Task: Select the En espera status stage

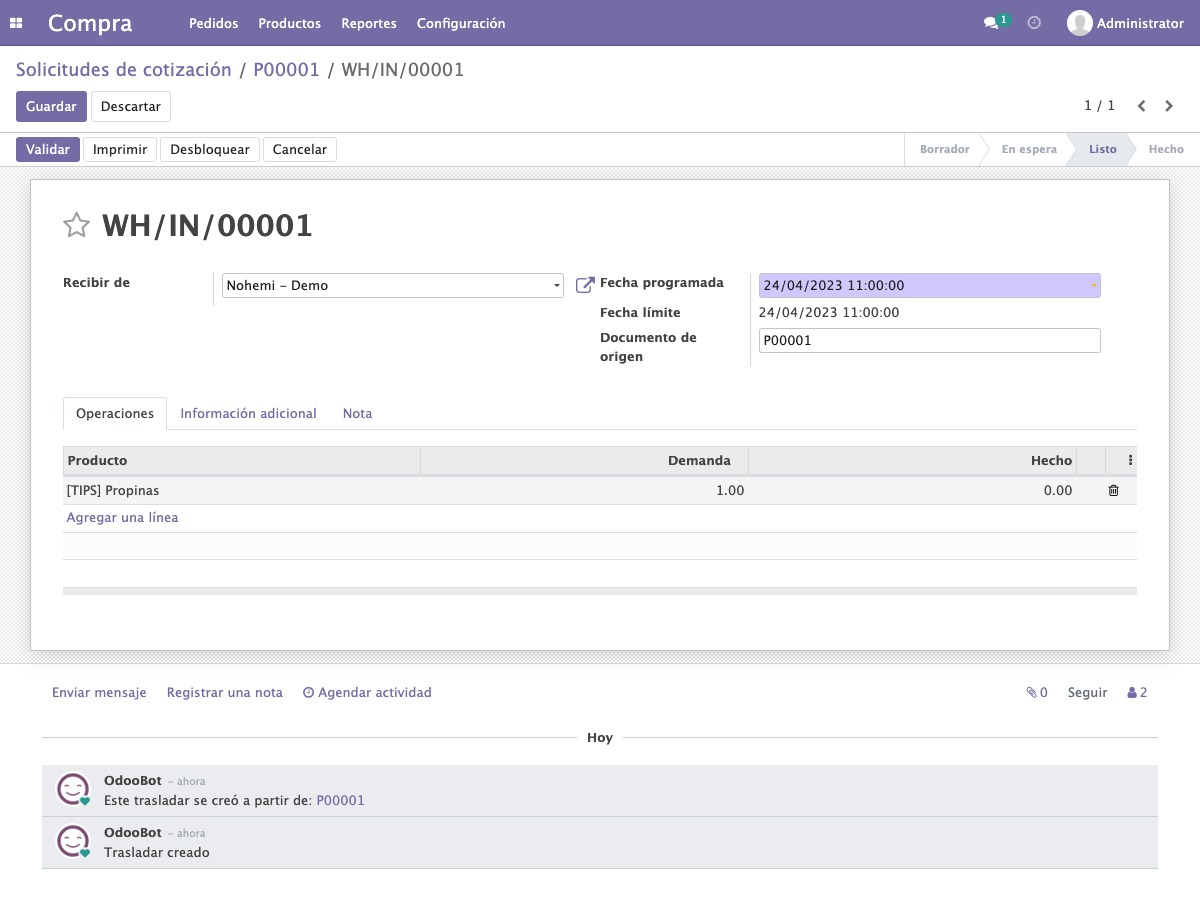Action: point(1029,149)
